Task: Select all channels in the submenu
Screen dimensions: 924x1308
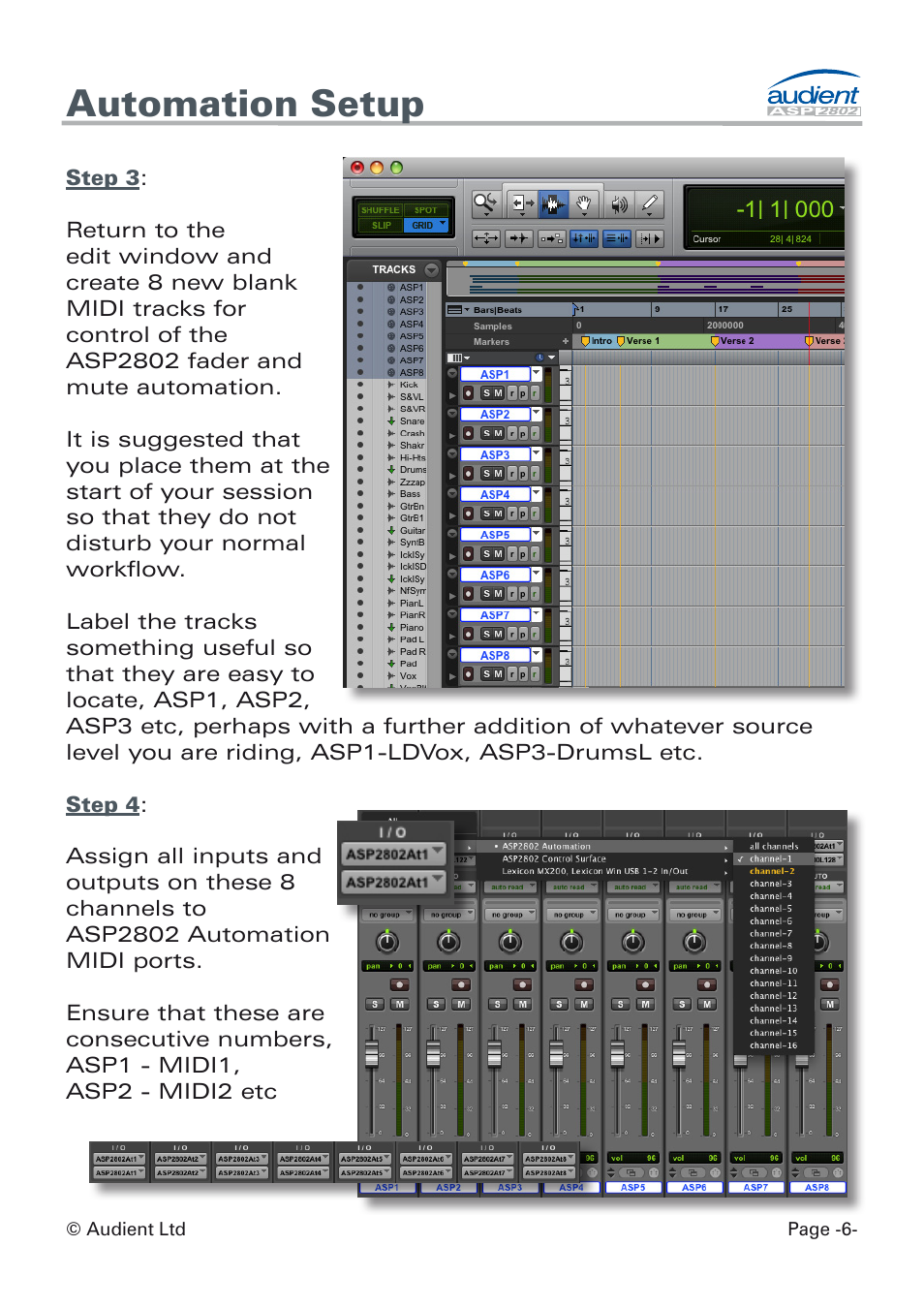Action: pyautogui.click(x=773, y=846)
